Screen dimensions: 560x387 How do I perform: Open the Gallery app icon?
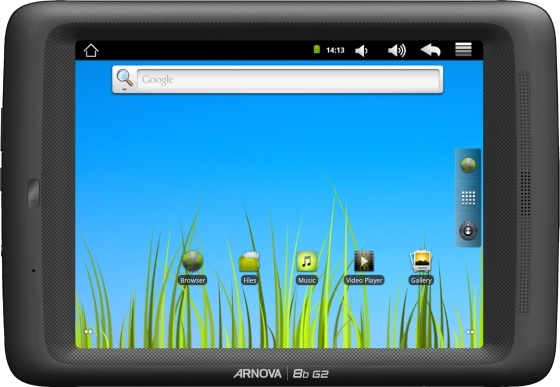tap(421, 261)
